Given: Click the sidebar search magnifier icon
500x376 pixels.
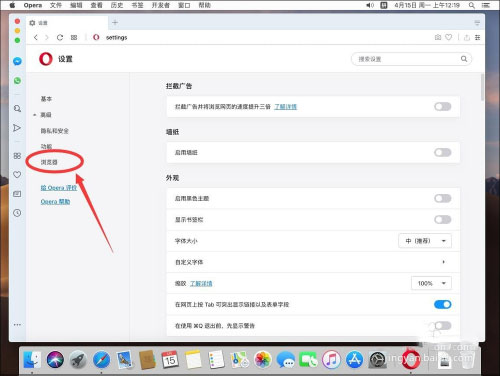Looking at the screenshot, I should click(17, 109).
